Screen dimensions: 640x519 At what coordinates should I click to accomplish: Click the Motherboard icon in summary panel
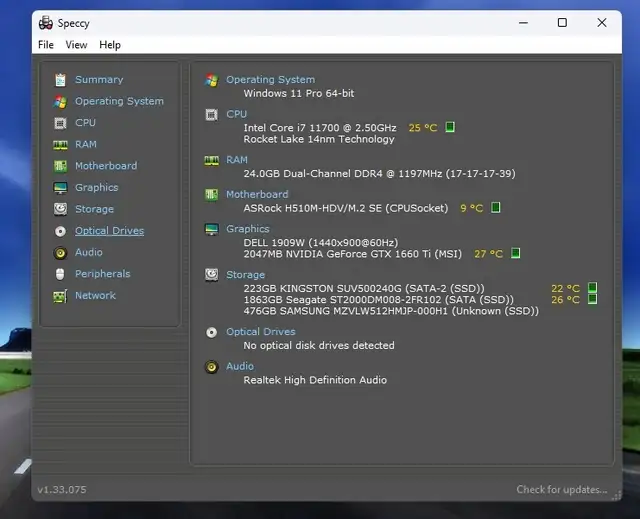point(211,195)
